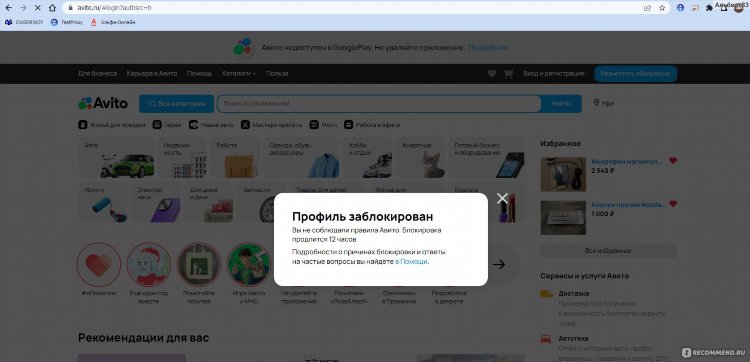Open the 'Недвижимость' category tile
The height and width of the screenshot is (362, 750).
pos(182,158)
